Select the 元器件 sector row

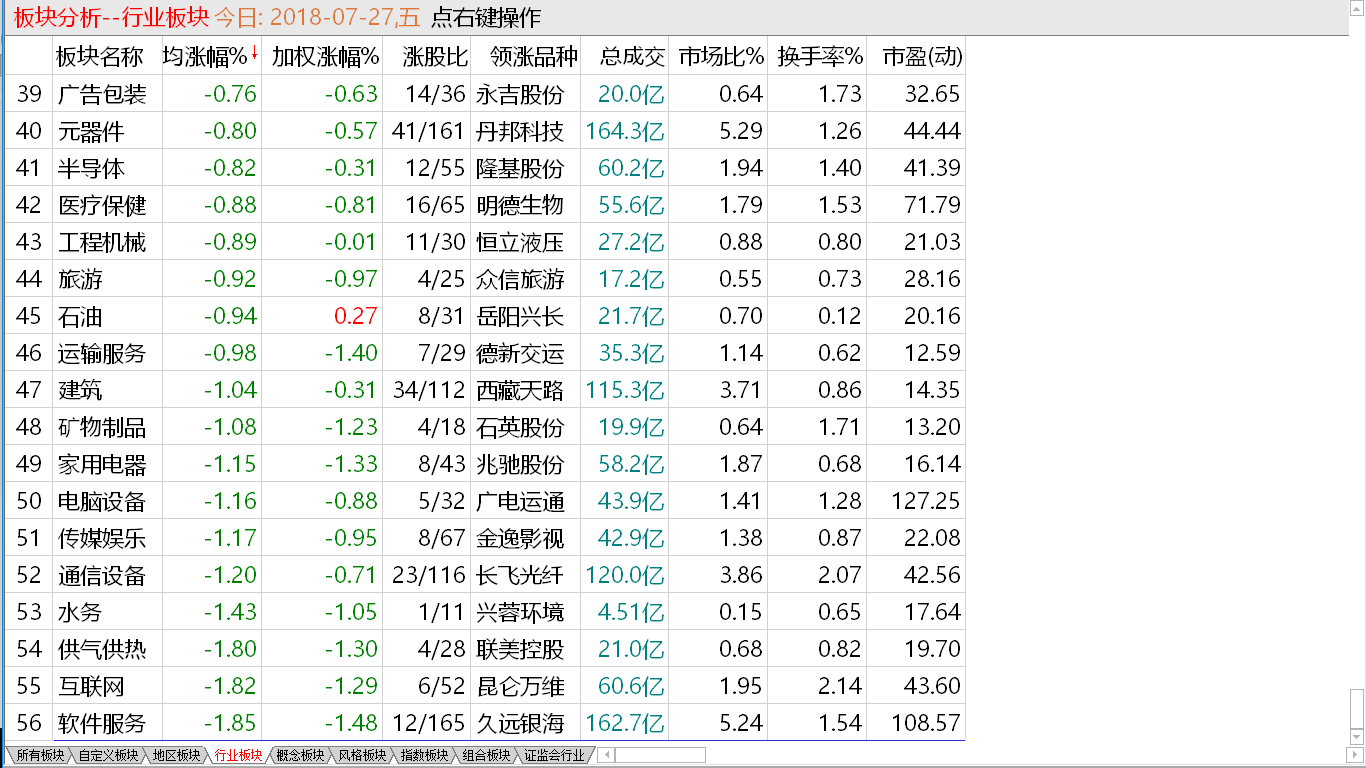(x=484, y=131)
